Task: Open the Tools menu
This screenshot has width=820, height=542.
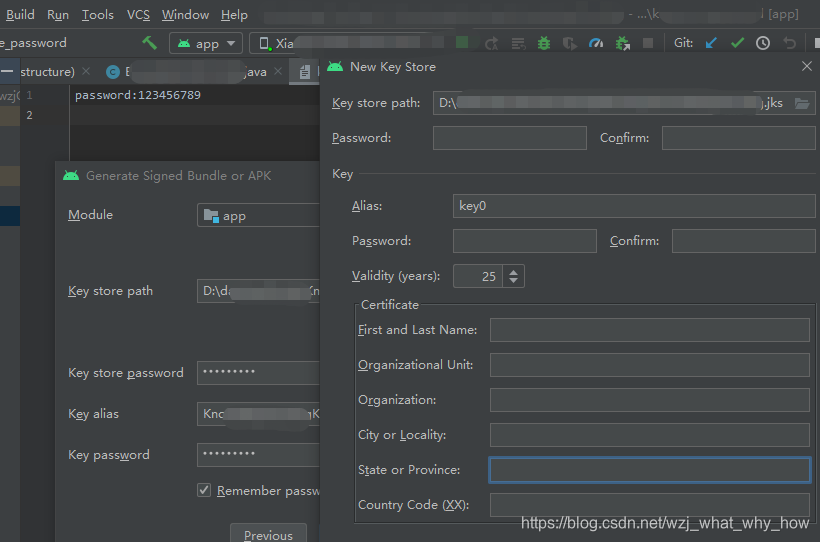Action: point(97,15)
